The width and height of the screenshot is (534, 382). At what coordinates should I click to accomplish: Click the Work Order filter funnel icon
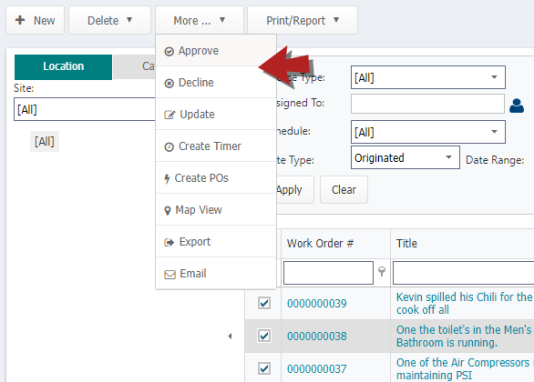click(x=382, y=272)
